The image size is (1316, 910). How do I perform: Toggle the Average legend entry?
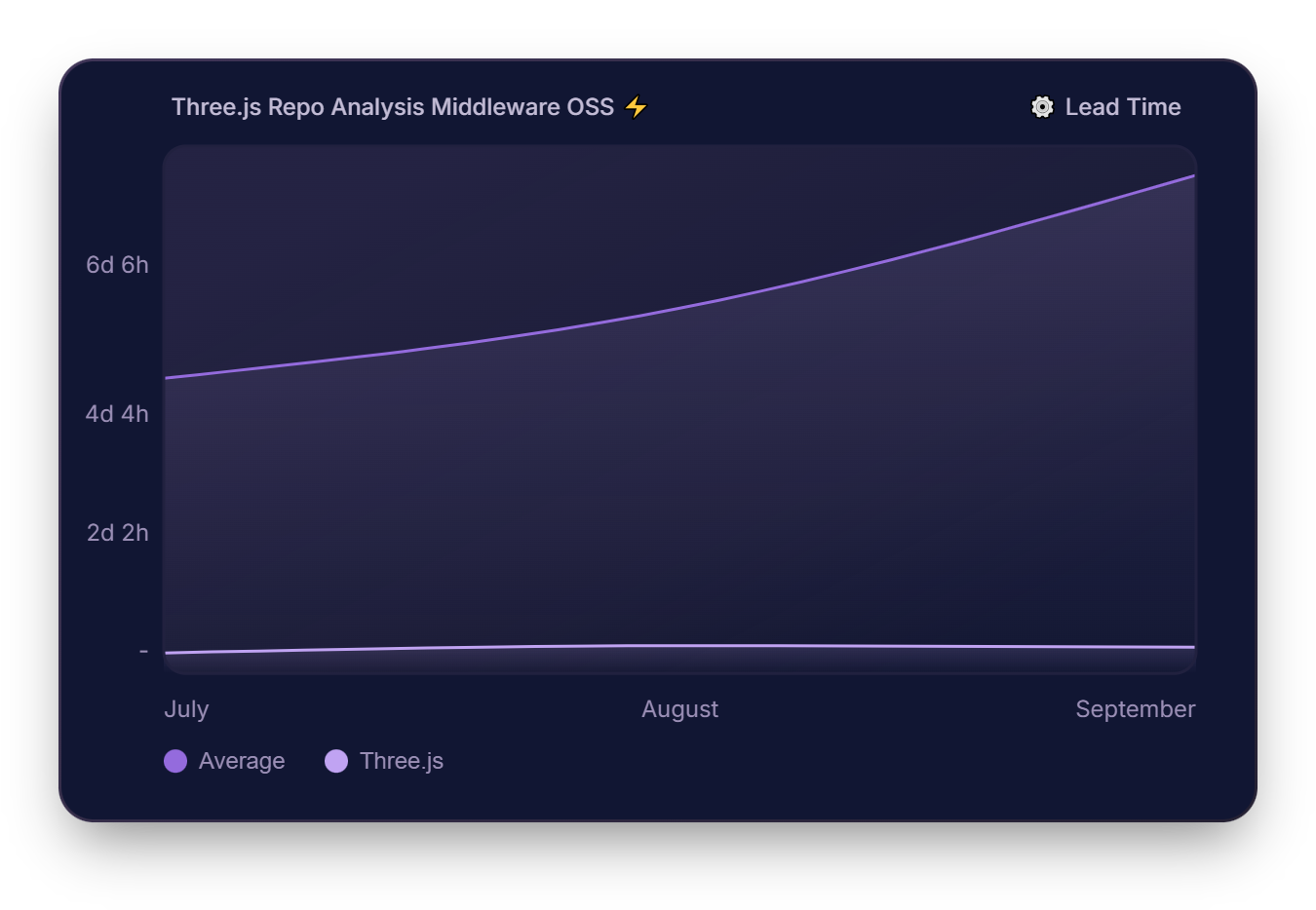224,761
